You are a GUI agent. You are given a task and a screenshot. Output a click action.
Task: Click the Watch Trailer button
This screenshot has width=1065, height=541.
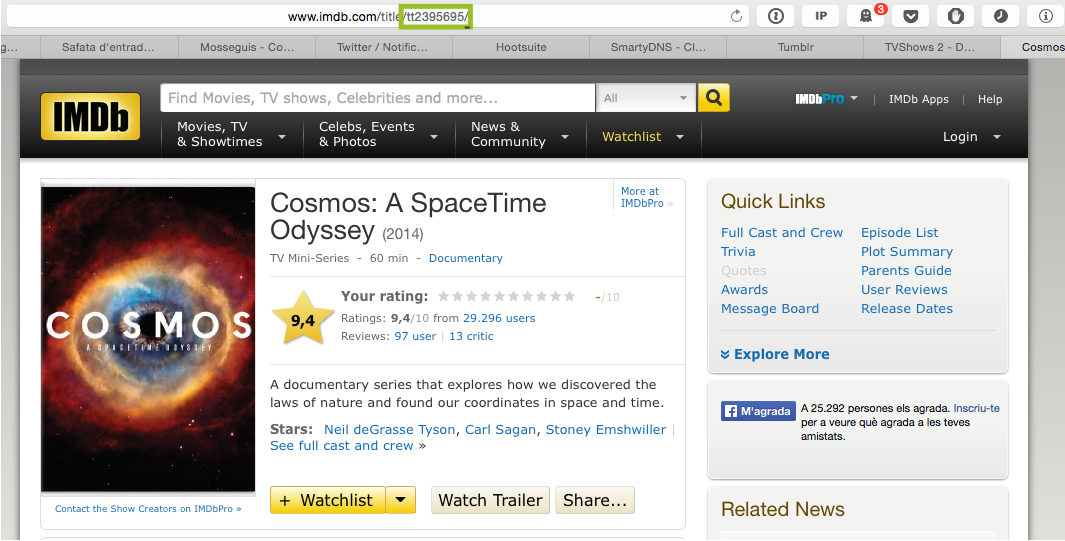[490, 500]
